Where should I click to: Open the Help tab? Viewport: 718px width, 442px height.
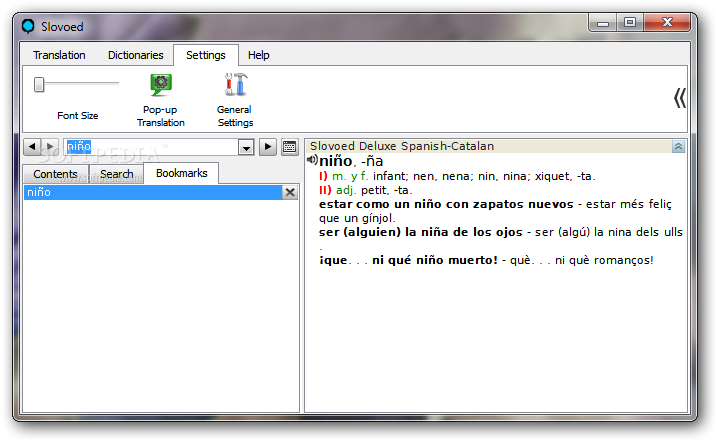tap(259, 55)
